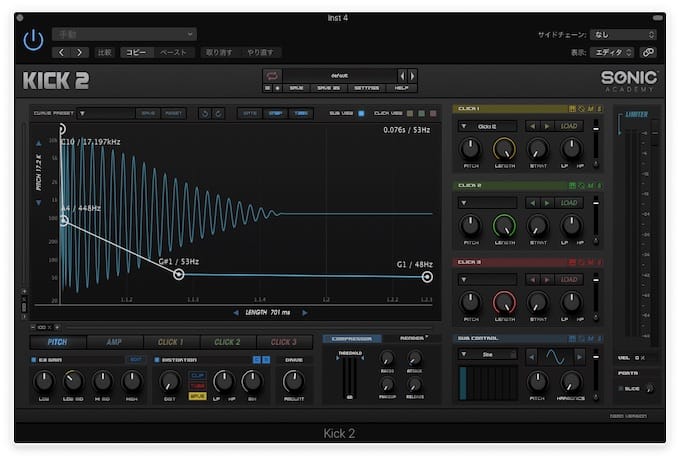Open the Sine sub waveform dropdown

click(x=487, y=355)
